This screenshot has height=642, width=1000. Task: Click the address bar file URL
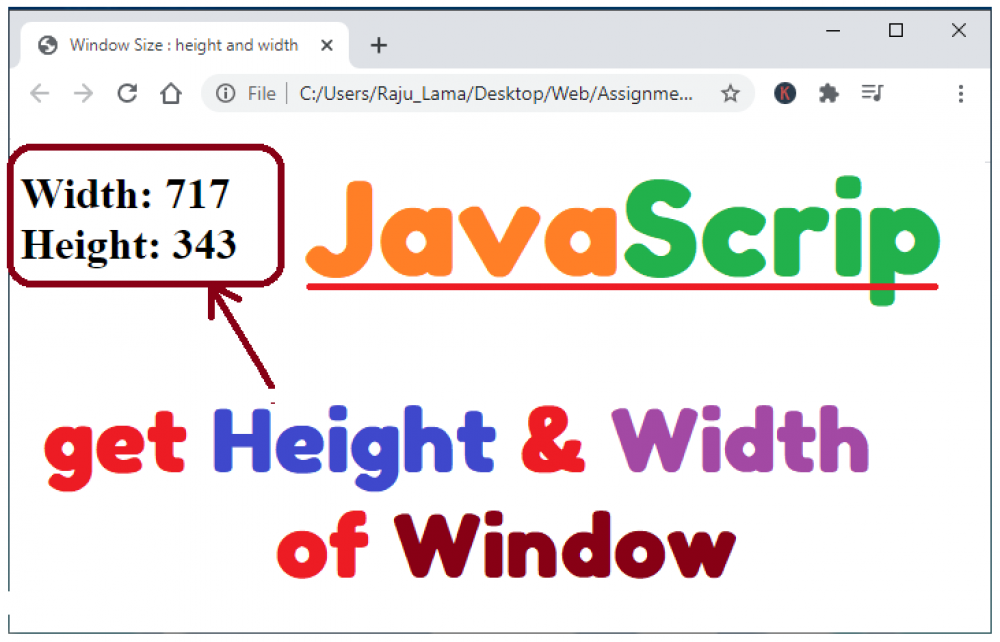click(x=496, y=94)
